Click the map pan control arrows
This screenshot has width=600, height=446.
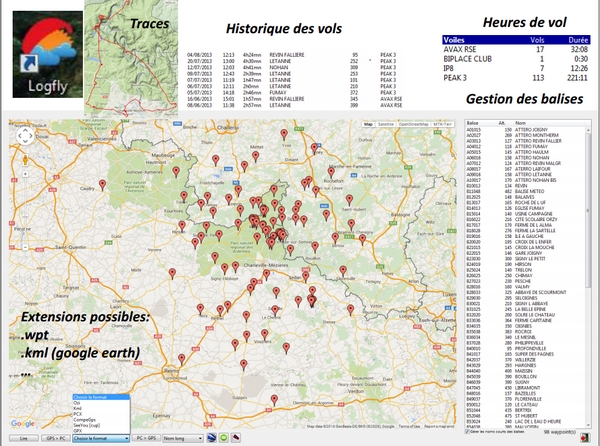pos(23,138)
